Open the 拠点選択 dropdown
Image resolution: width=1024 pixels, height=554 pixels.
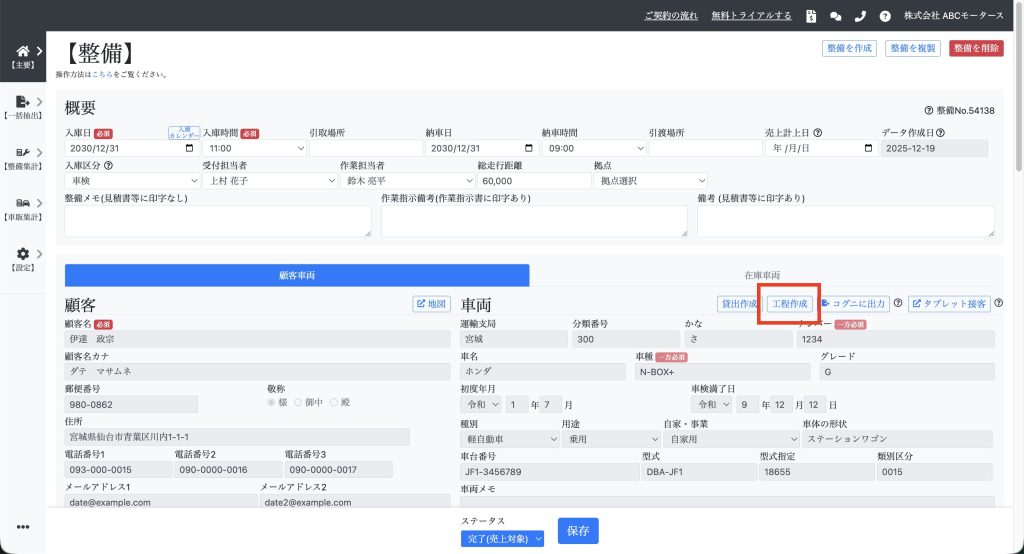[x=650, y=181]
